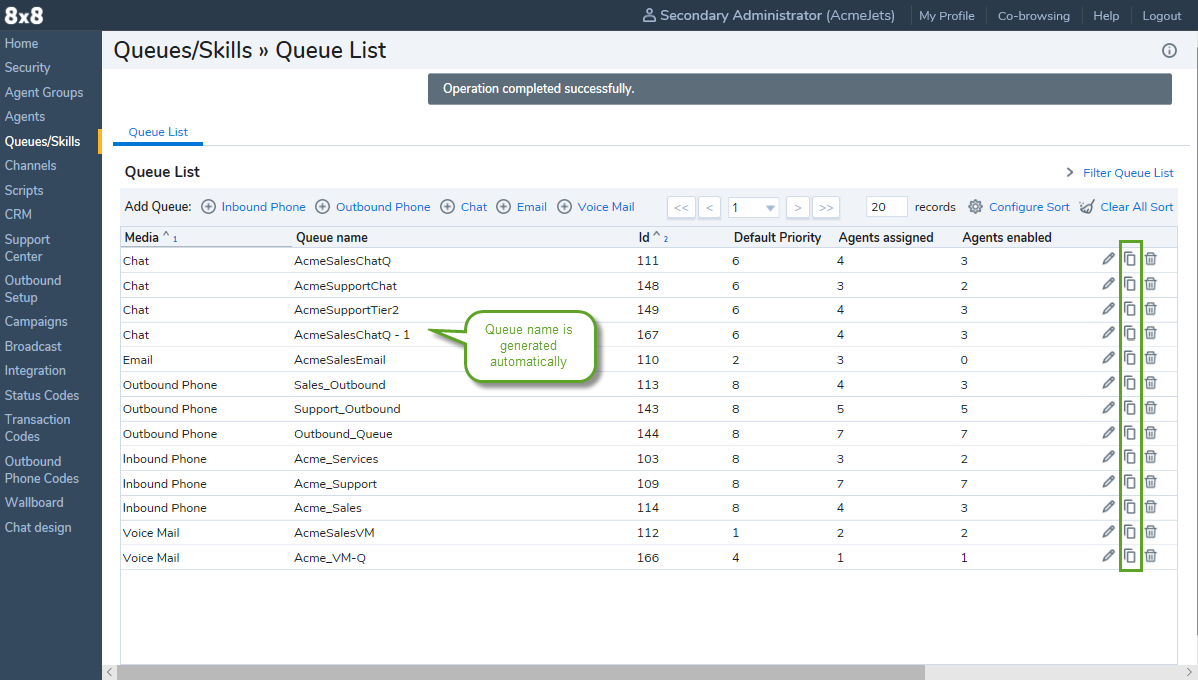Viewport: 1198px width, 680px height.
Task: Click the Clear All Sort broom icon
Action: (x=1086, y=206)
